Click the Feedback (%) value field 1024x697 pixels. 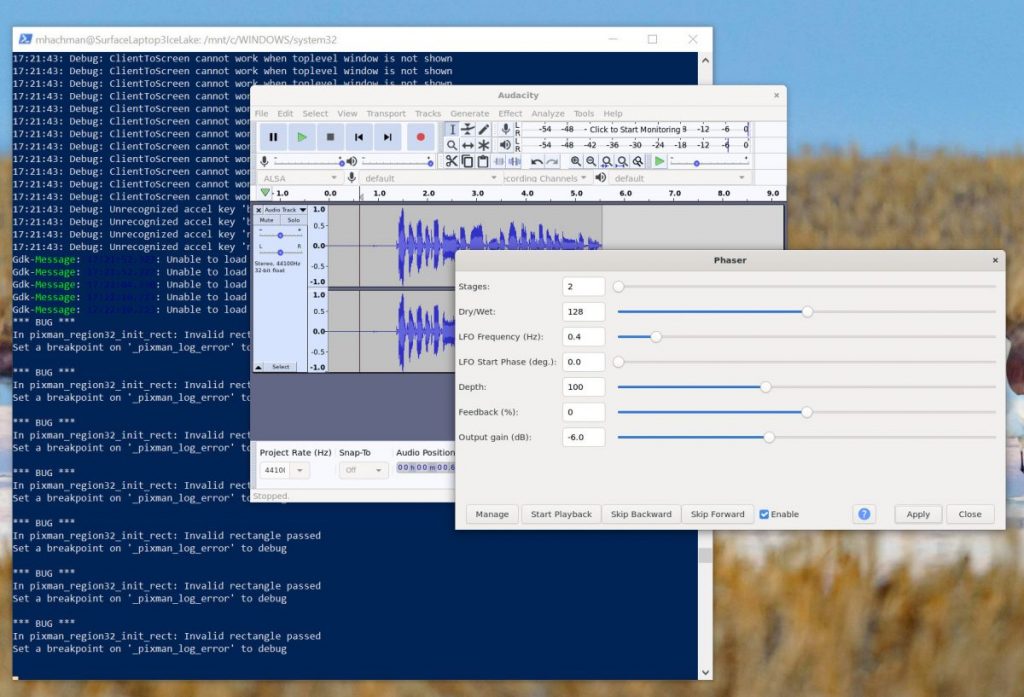click(583, 412)
